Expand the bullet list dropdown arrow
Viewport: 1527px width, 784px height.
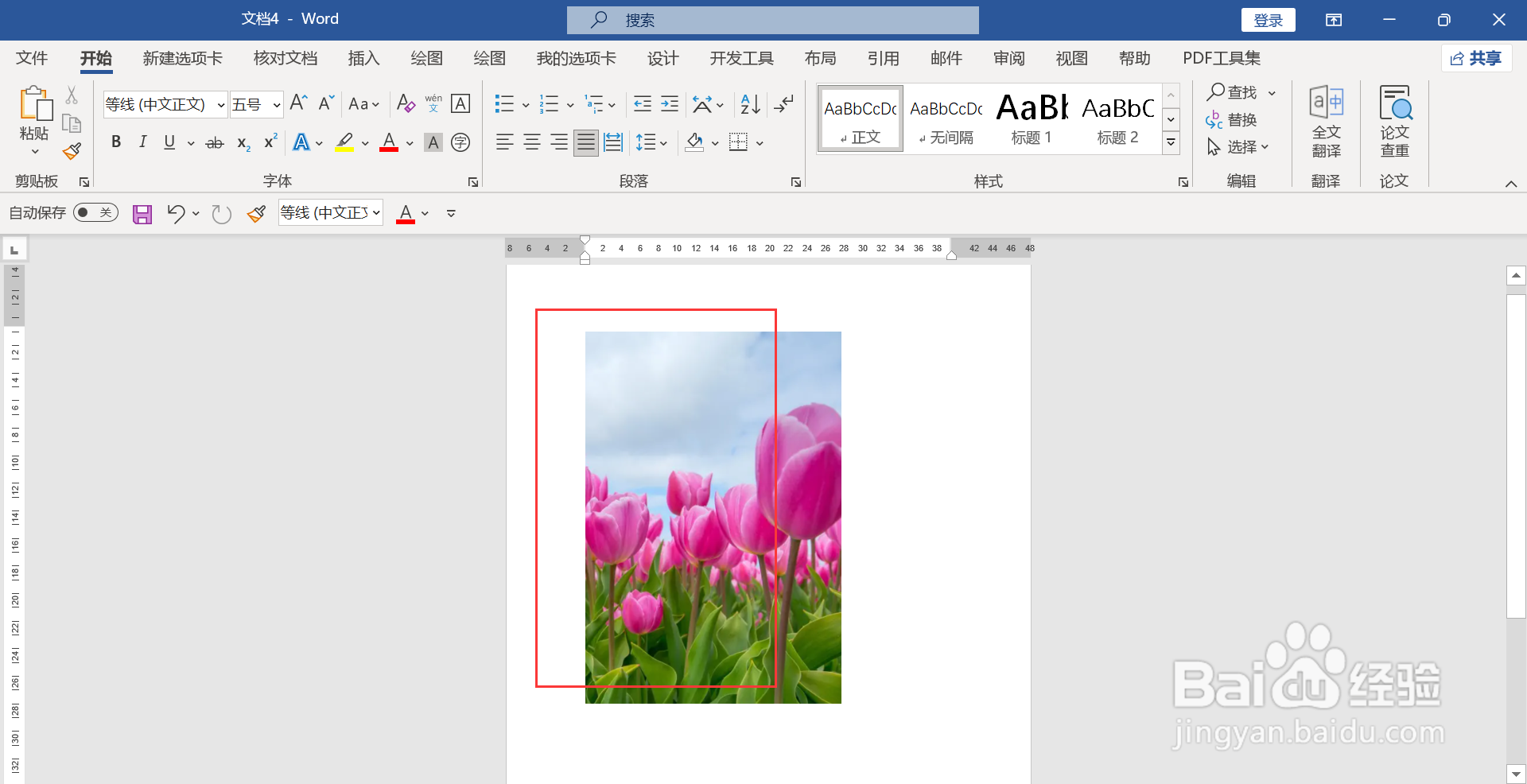pos(526,104)
